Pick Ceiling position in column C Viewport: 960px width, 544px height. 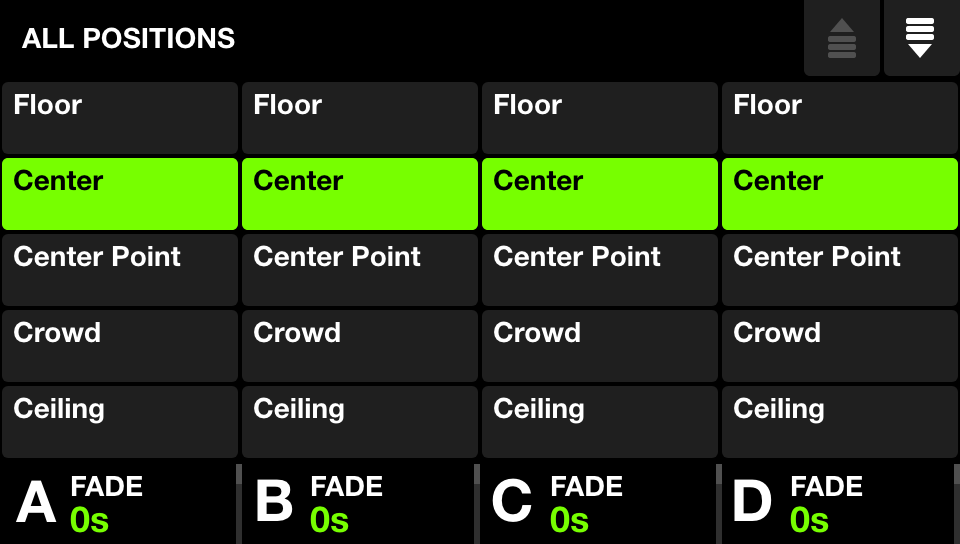tap(600, 422)
